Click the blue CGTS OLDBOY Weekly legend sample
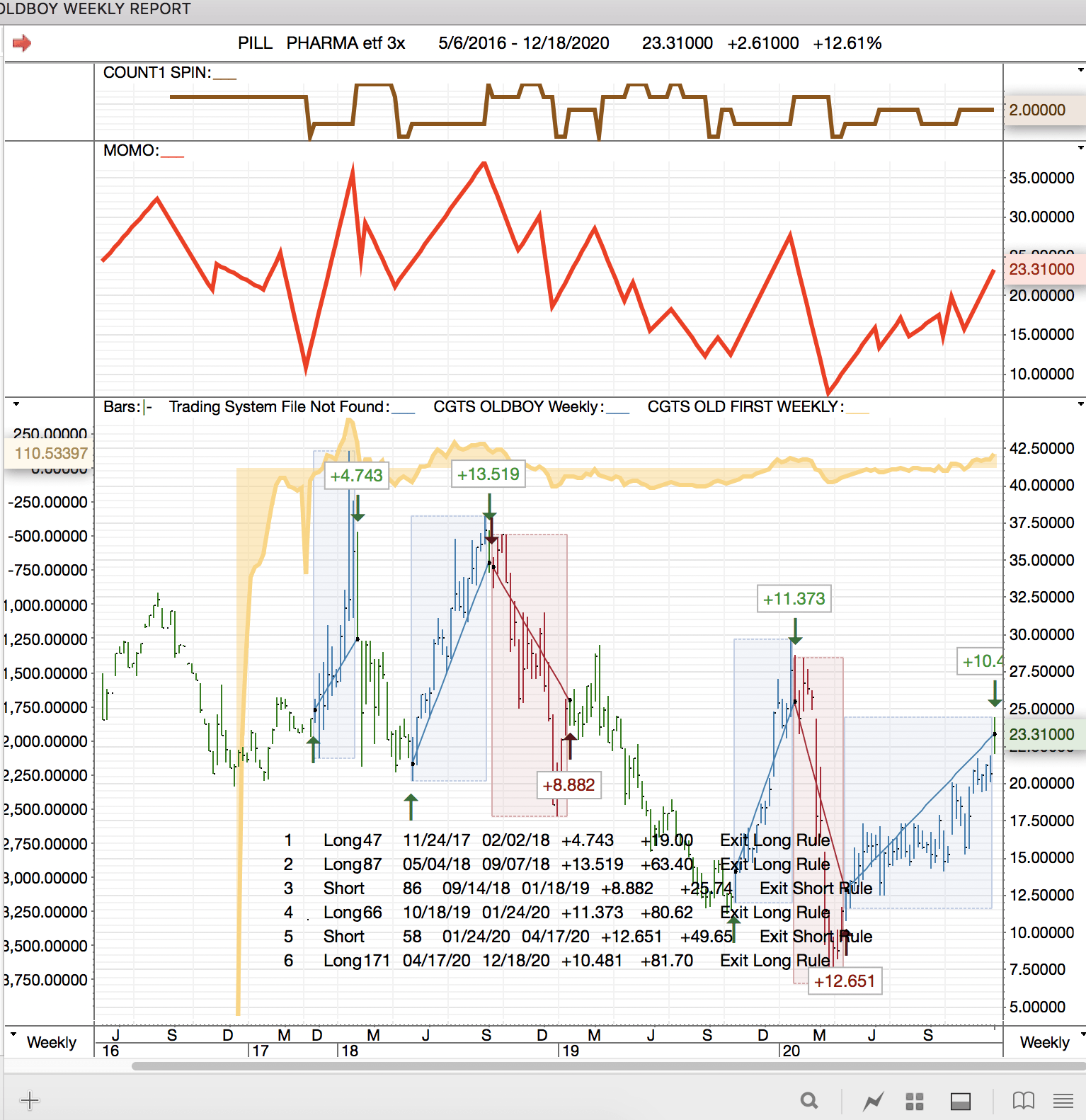1086x1120 pixels. click(617, 412)
